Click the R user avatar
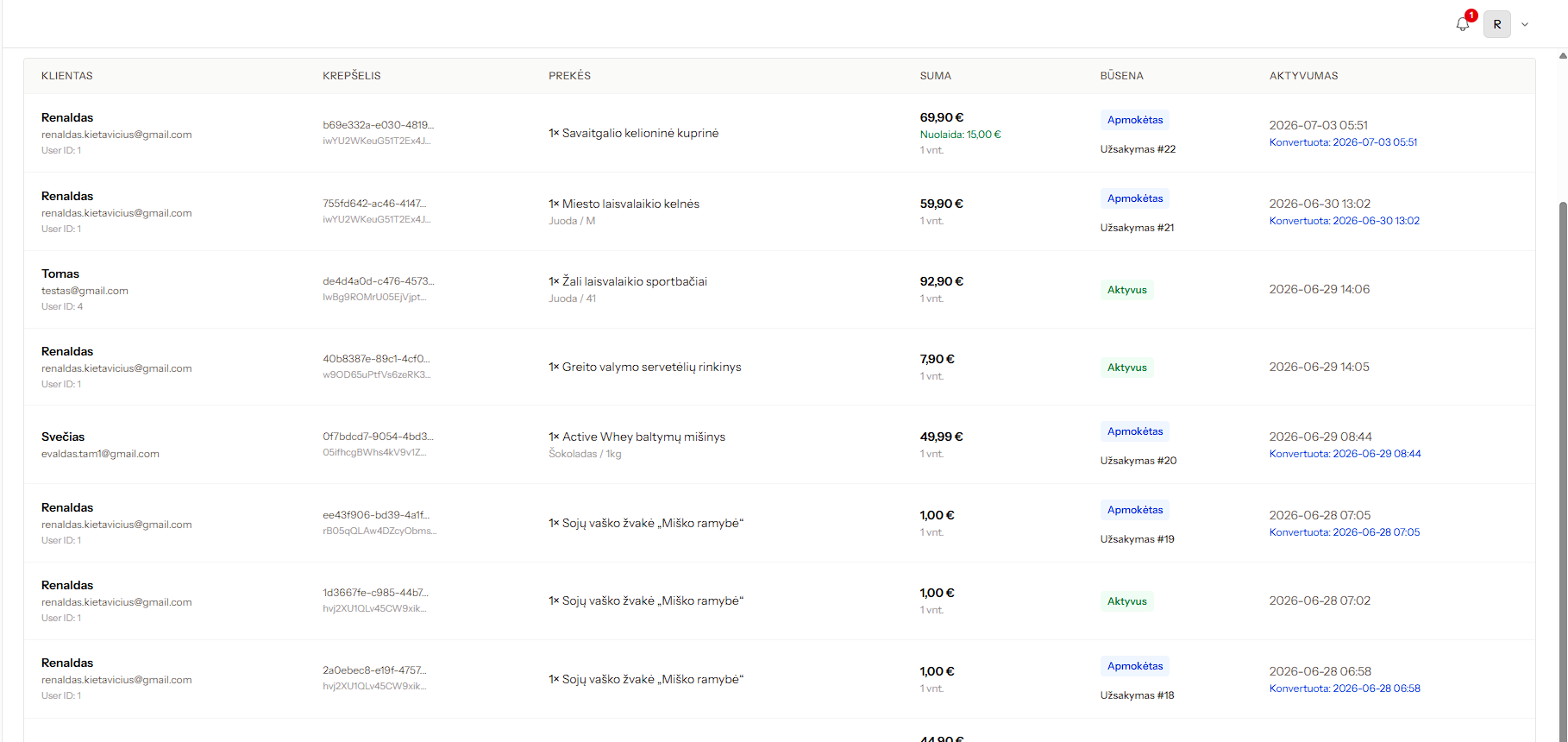Viewport: 1568px width, 742px height. [1497, 24]
